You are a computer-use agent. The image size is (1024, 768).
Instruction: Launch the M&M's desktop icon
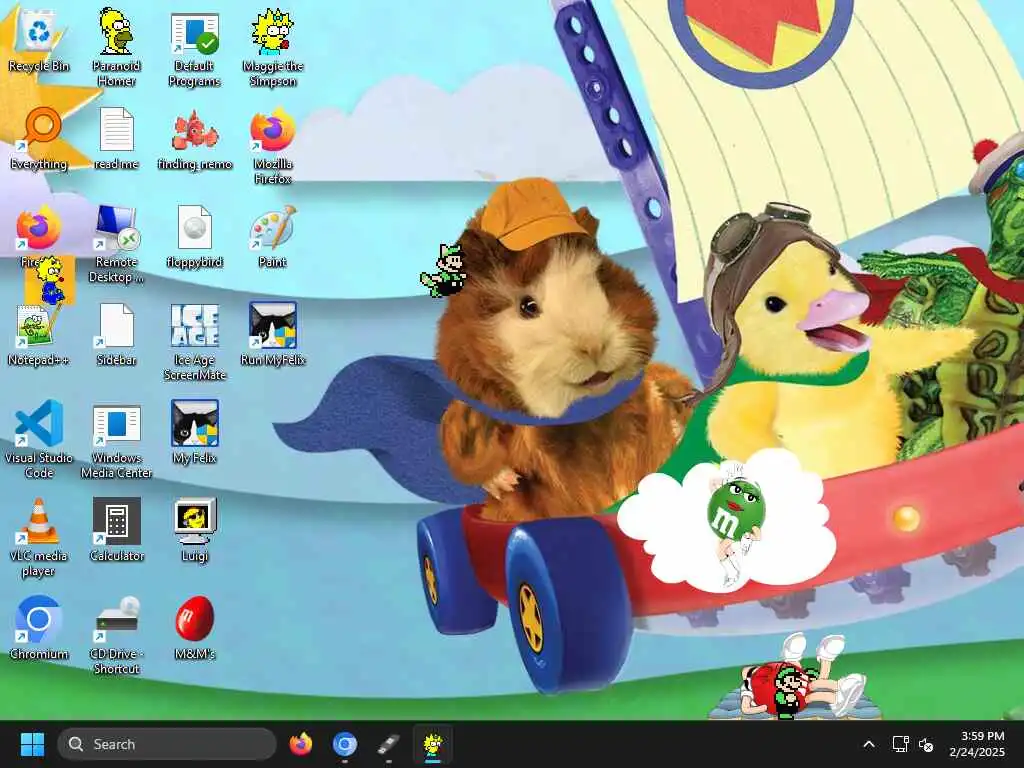point(195,629)
